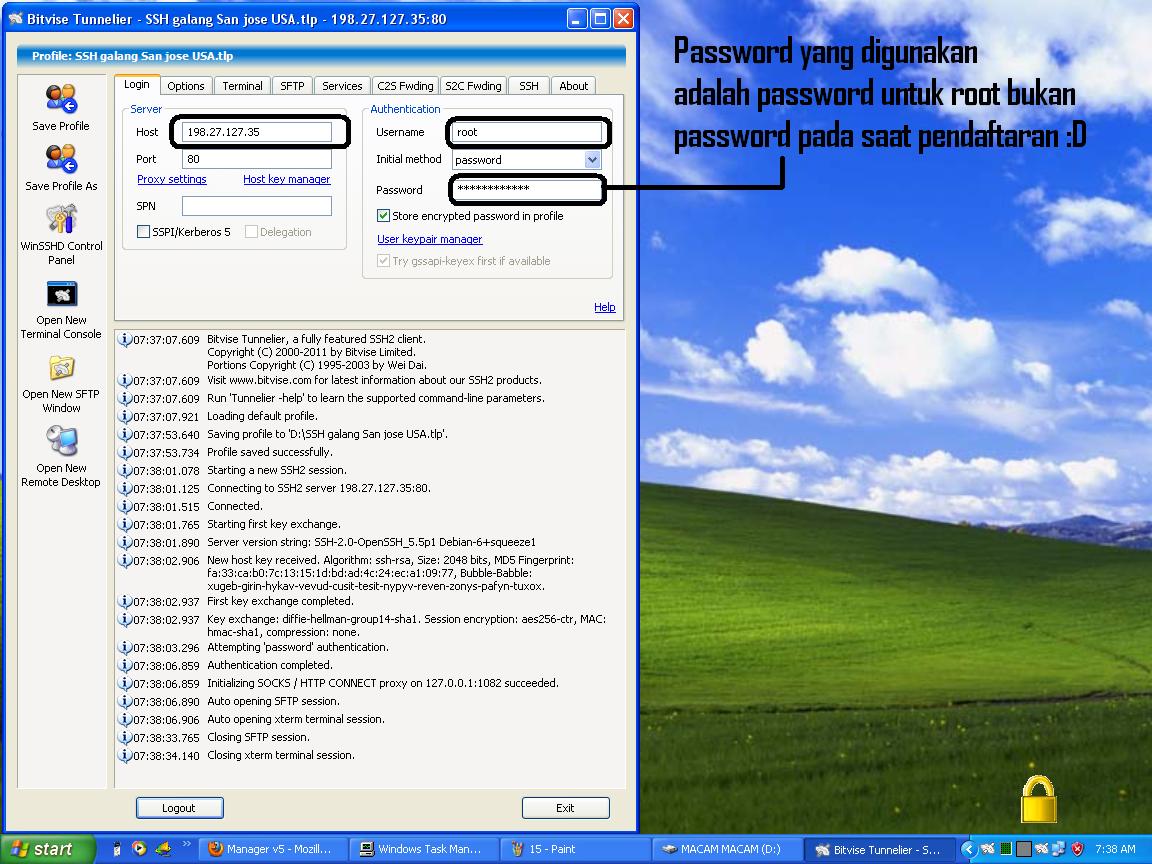Click the Bitvise Tunnelier taskbar button

tap(879, 849)
